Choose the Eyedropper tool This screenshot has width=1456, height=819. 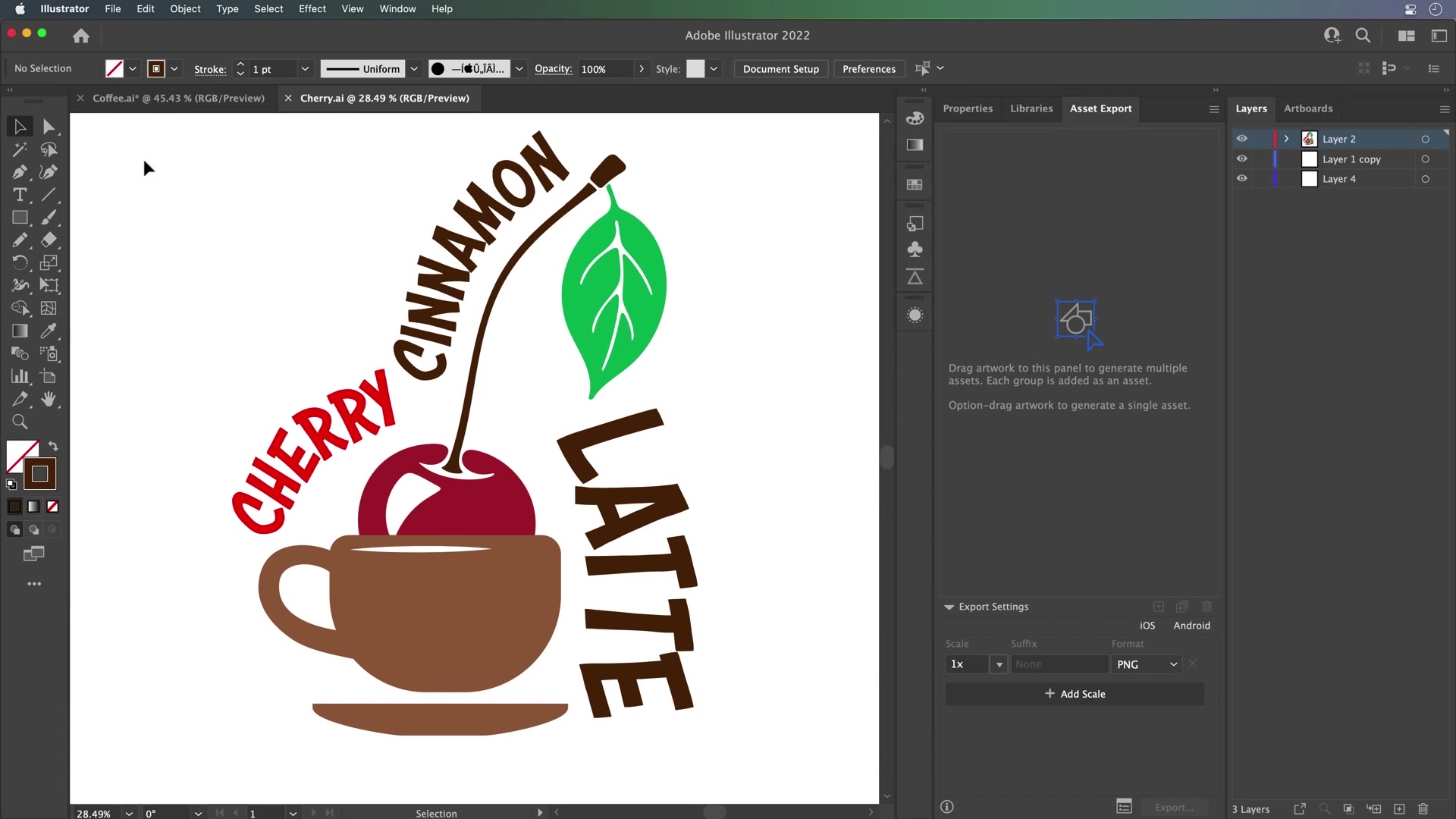click(50, 331)
